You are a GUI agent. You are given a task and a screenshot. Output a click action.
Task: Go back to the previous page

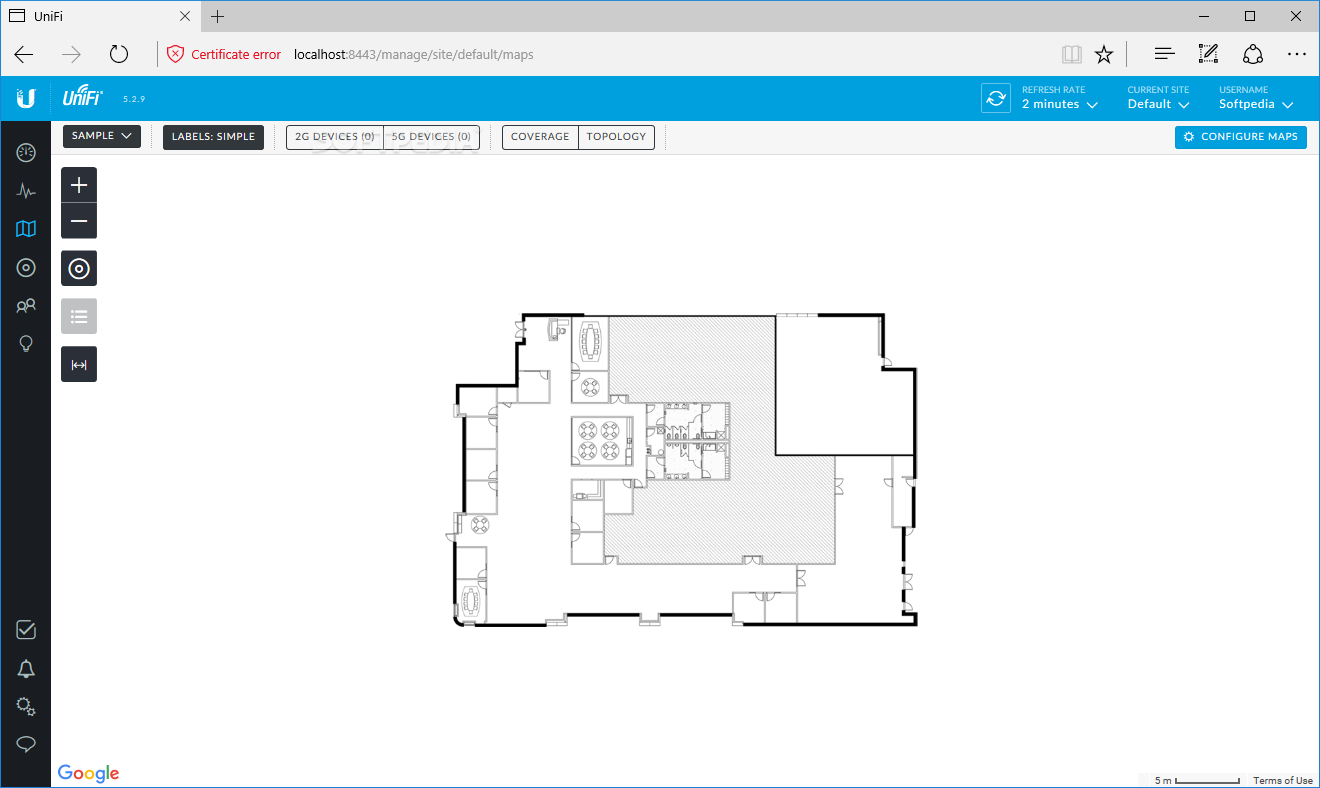24,54
